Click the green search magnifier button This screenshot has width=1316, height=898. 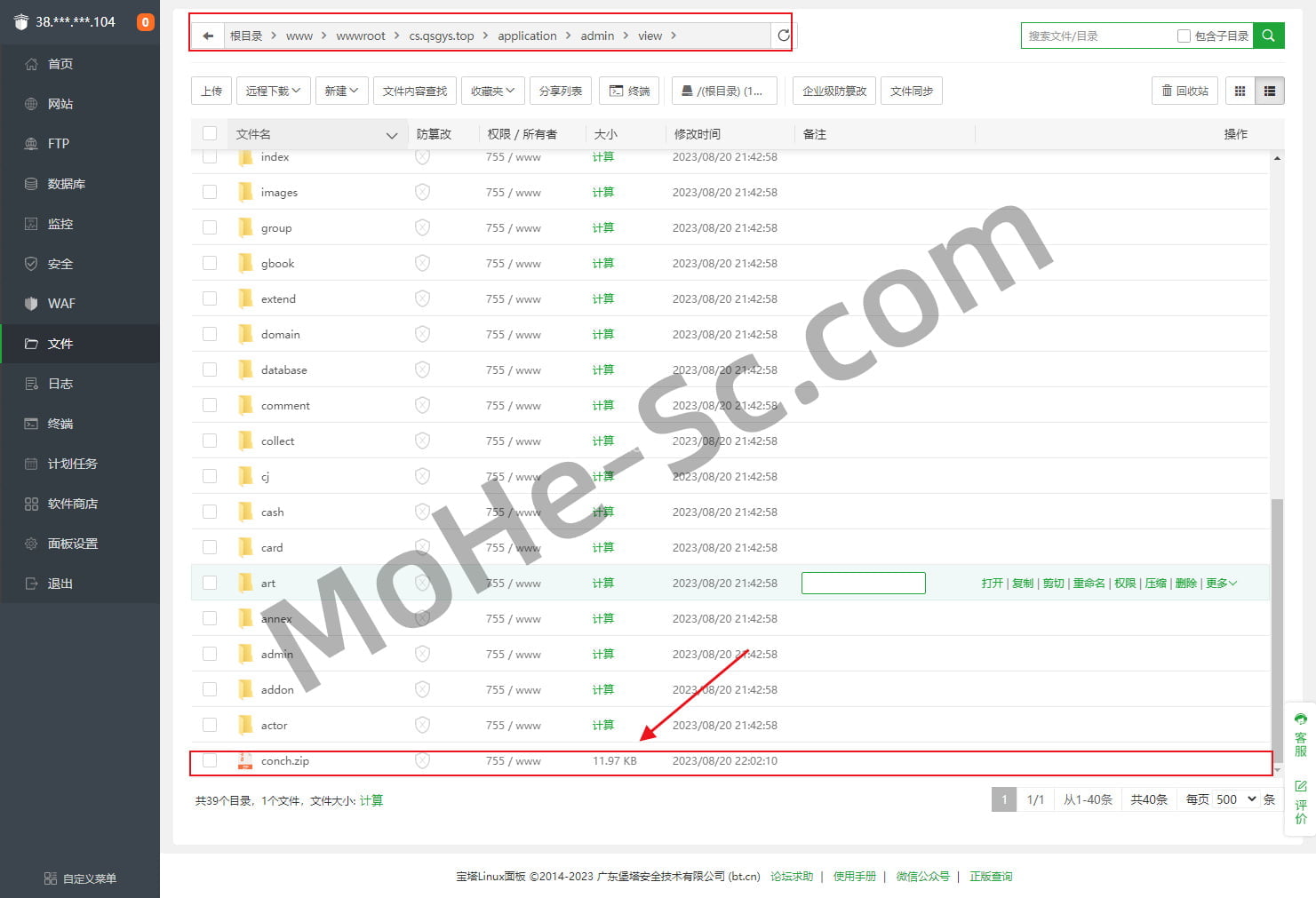tap(1268, 36)
